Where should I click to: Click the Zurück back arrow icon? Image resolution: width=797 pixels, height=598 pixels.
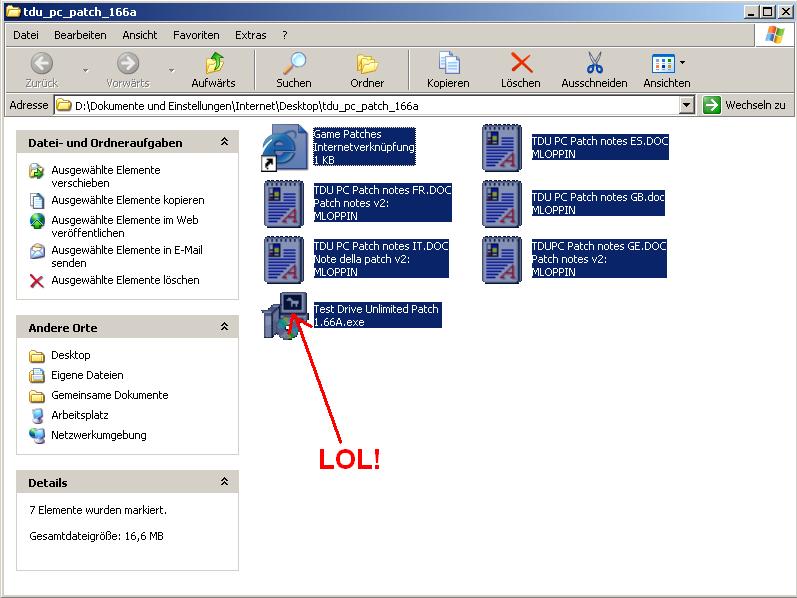[42, 64]
